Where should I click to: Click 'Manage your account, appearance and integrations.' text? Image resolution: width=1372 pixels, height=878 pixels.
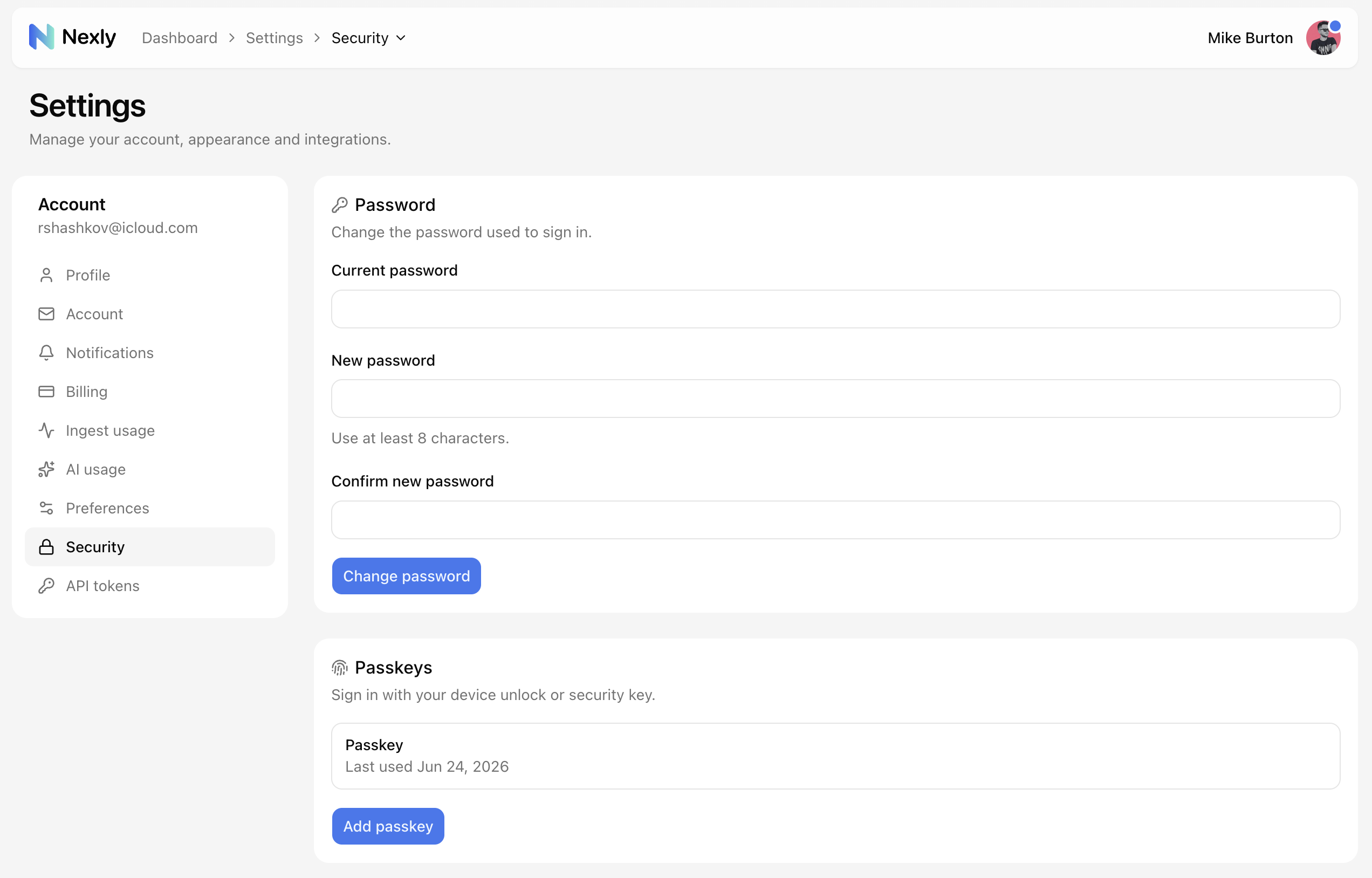[210, 139]
